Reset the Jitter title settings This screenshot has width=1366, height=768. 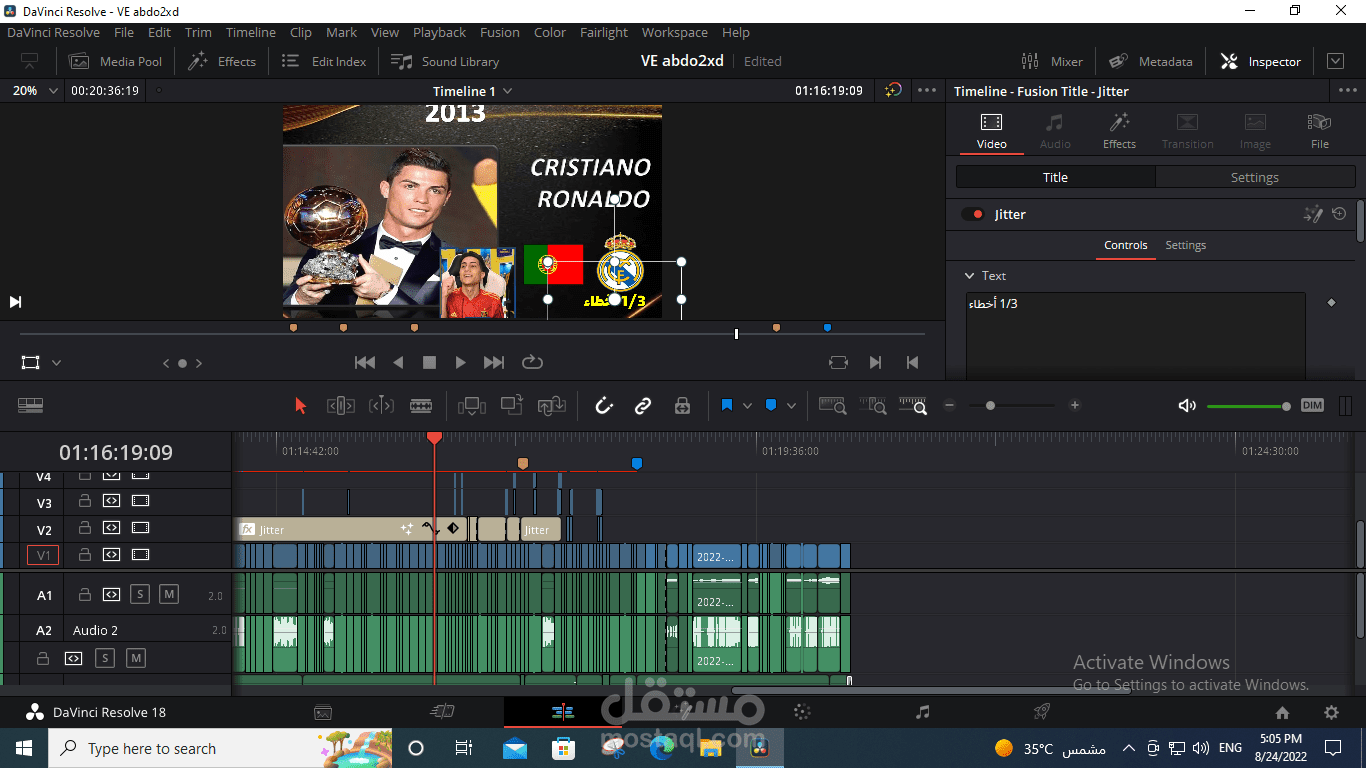coord(1338,214)
